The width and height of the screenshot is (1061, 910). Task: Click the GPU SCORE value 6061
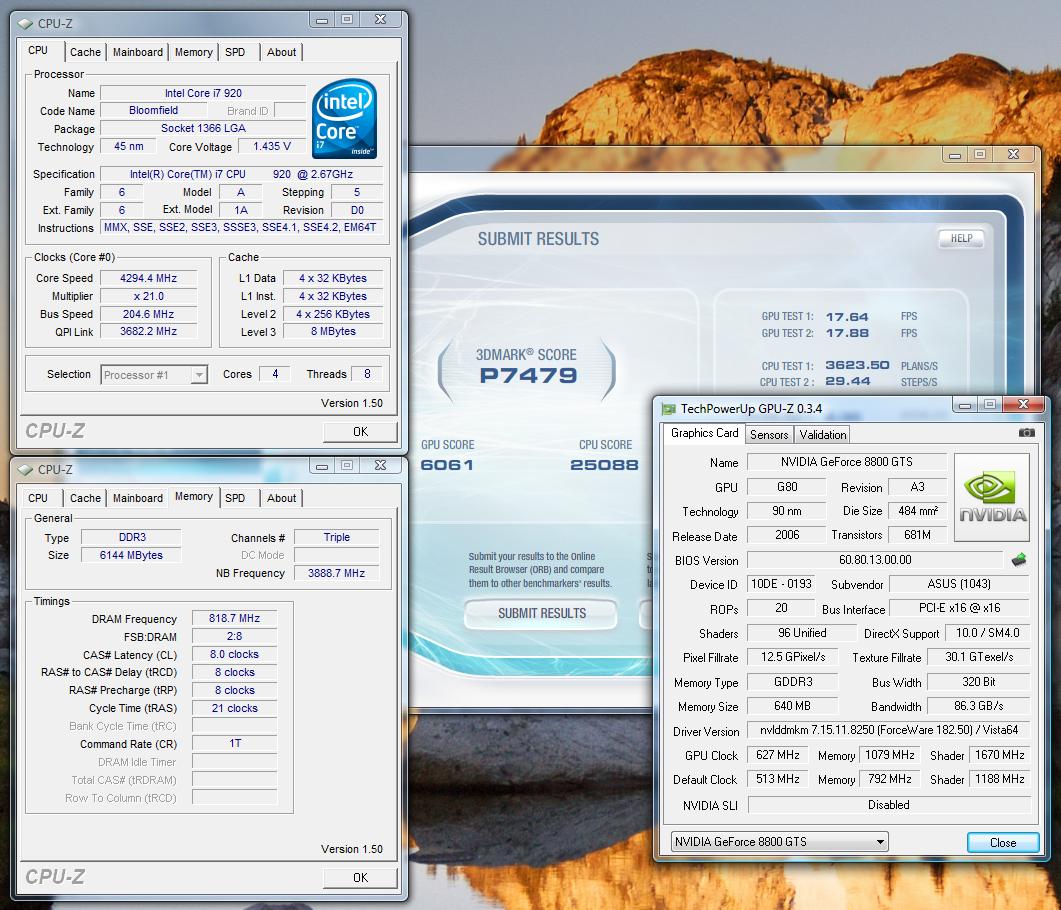pyautogui.click(x=447, y=465)
